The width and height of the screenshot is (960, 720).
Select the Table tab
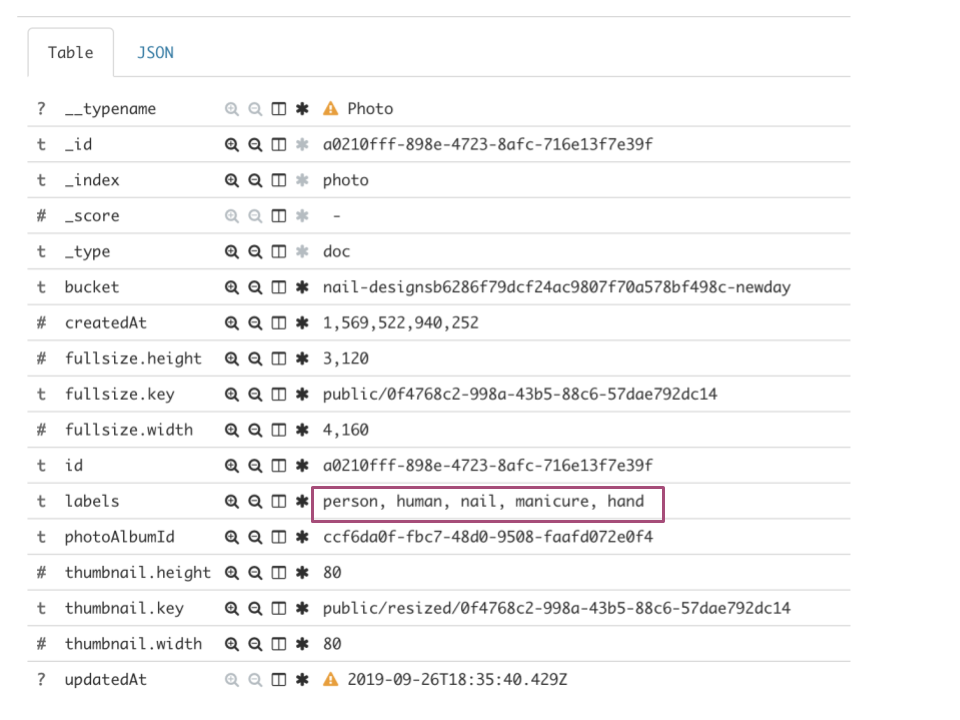point(70,52)
